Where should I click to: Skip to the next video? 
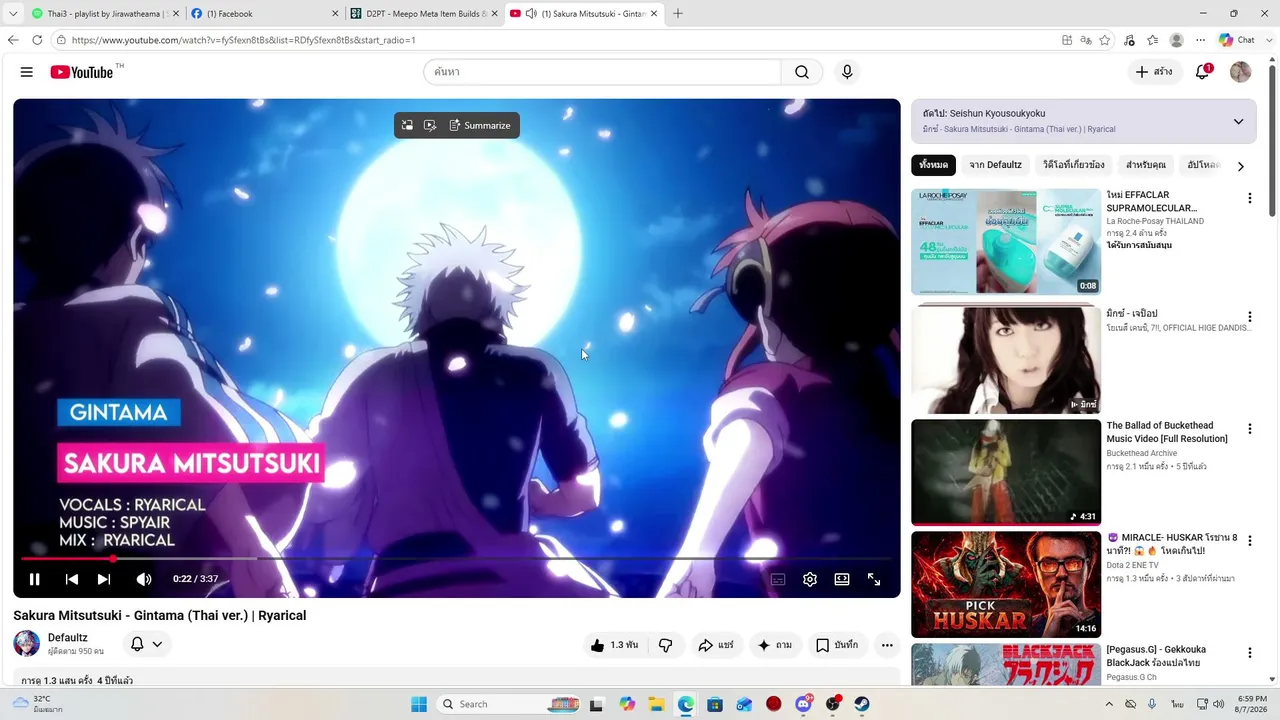104,579
